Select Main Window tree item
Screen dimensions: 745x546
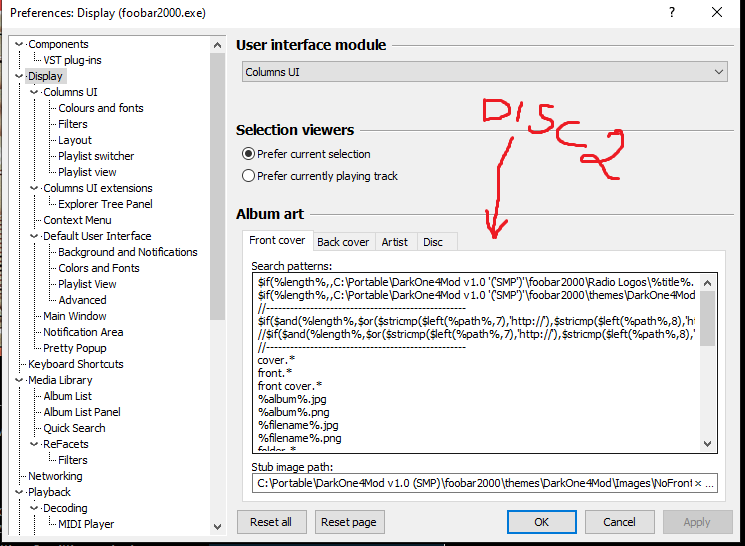pos(75,316)
